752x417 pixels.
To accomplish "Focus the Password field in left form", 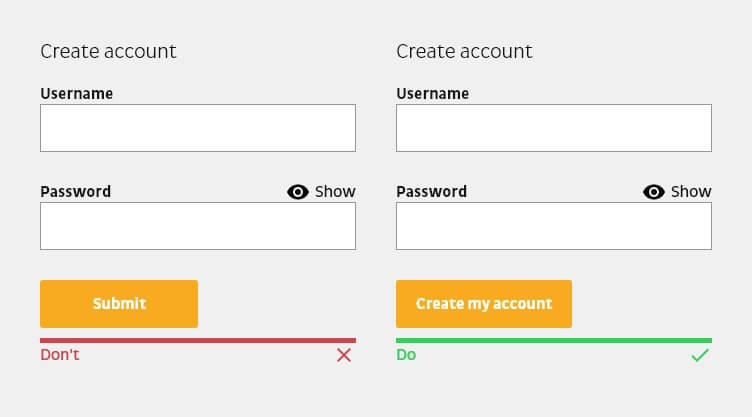I will click(198, 226).
